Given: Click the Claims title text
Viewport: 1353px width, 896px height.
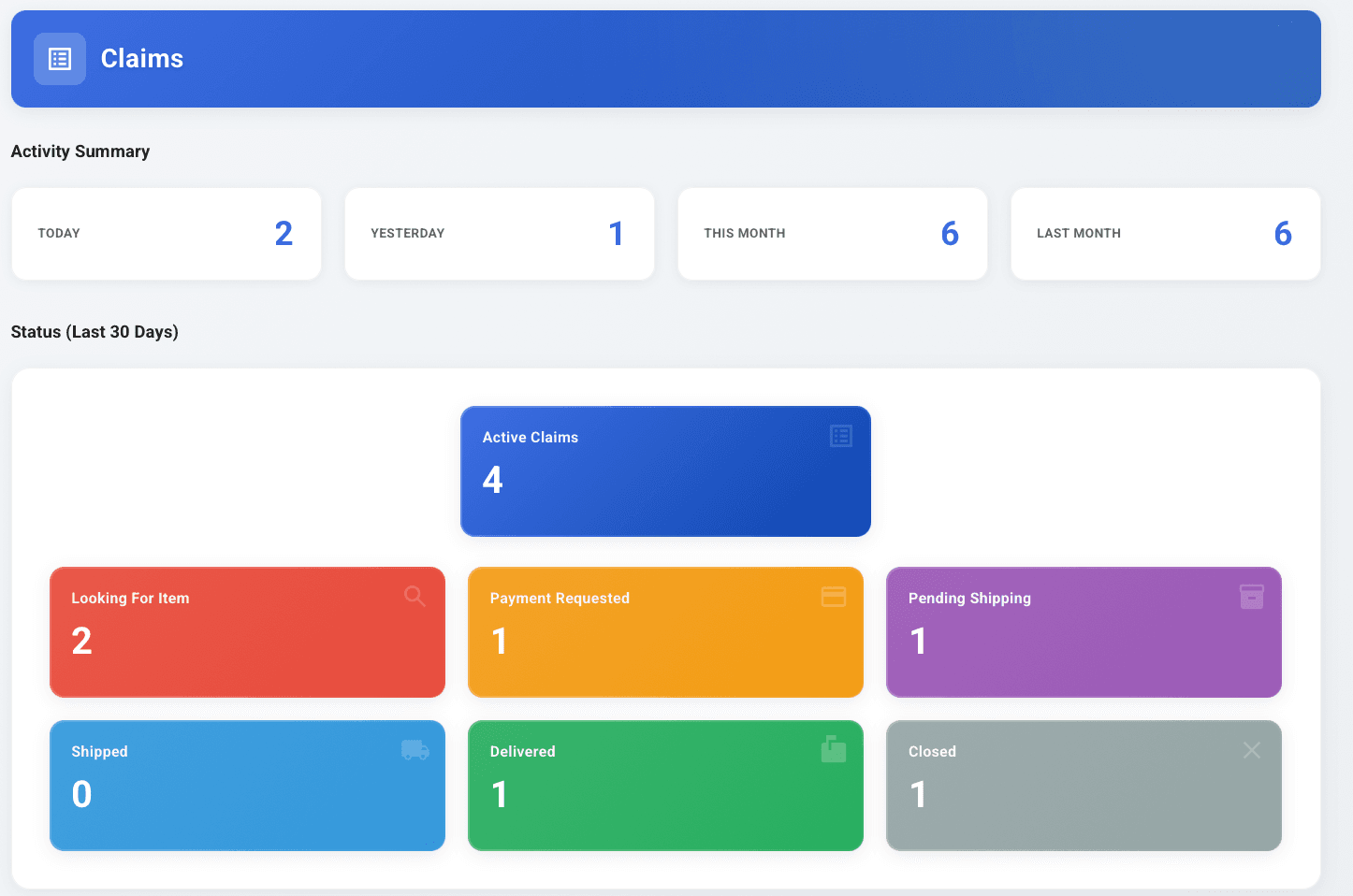Looking at the screenshot, I should coord(141,58).
